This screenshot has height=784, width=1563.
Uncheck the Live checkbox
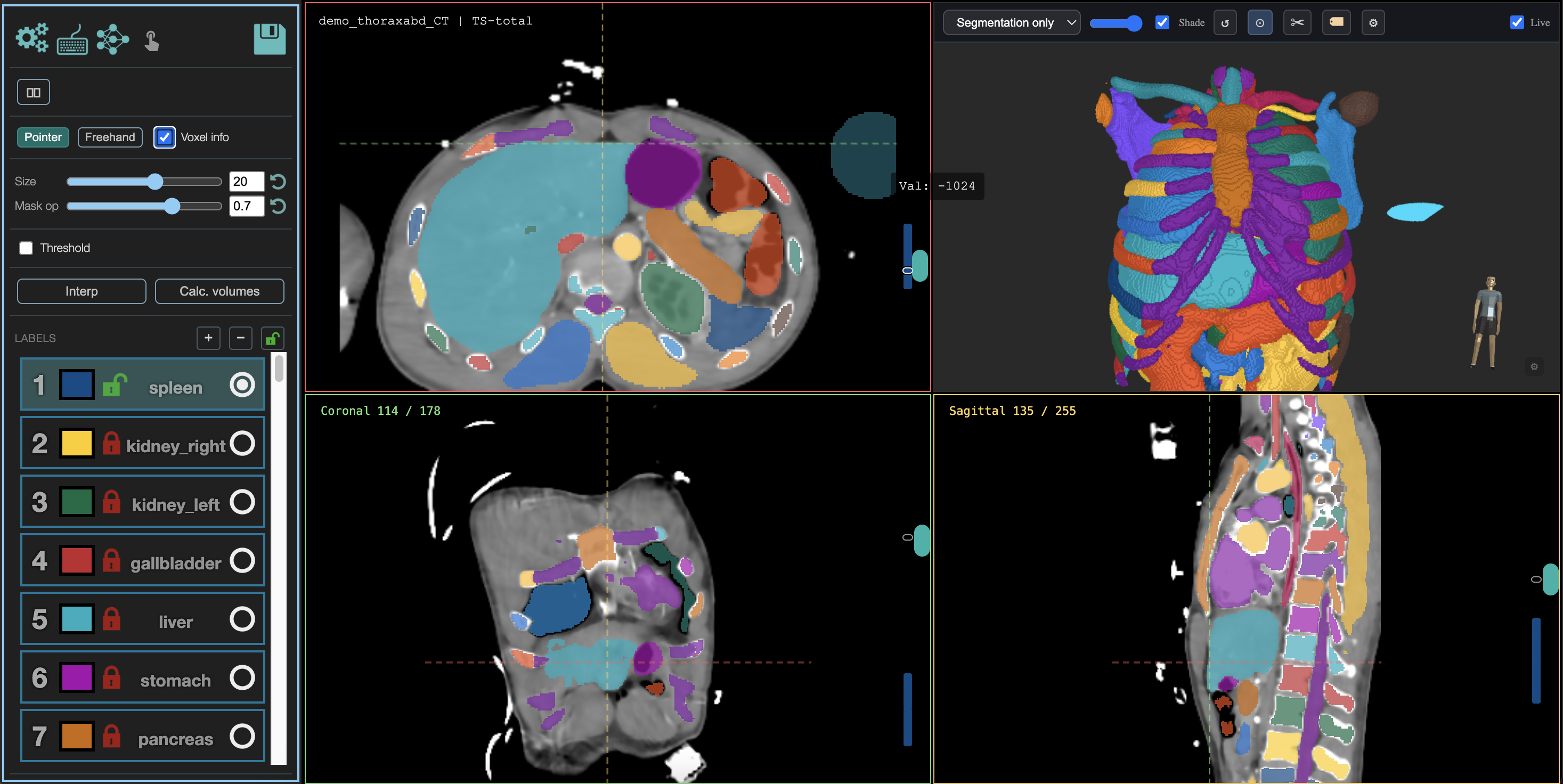tap(1516, 22)
